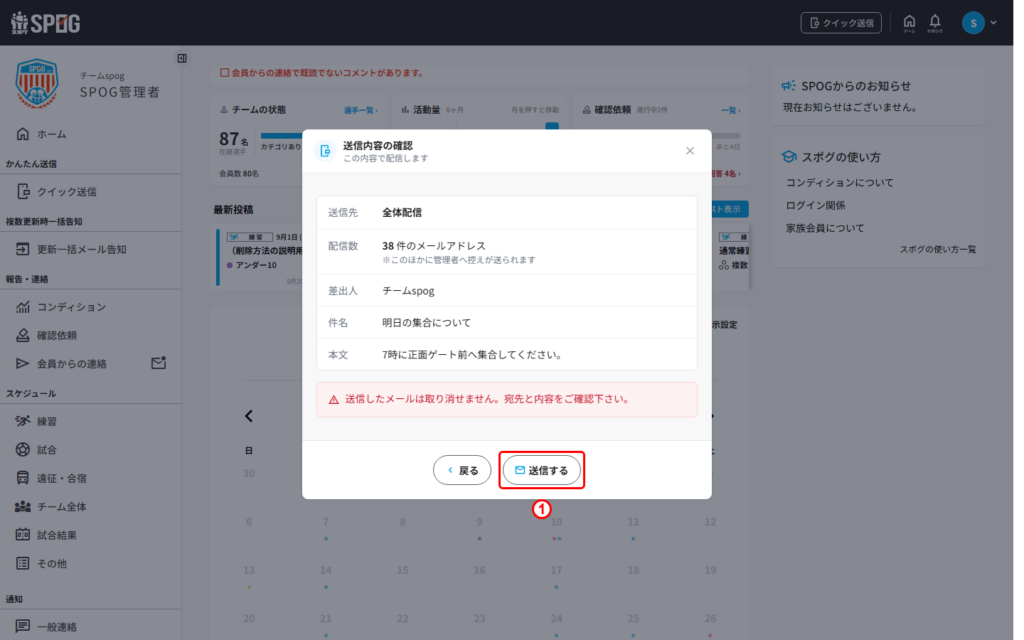Click the ホーム house icon in sidebar

tap(23, 134)
